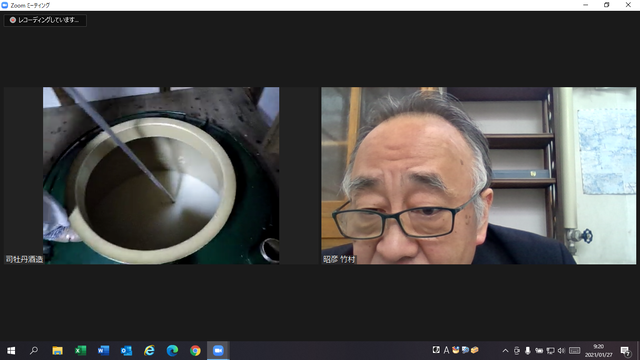This screenshot has width=640, height=360.
Task: Open the network status tray icon
Action: pos(550,351)
